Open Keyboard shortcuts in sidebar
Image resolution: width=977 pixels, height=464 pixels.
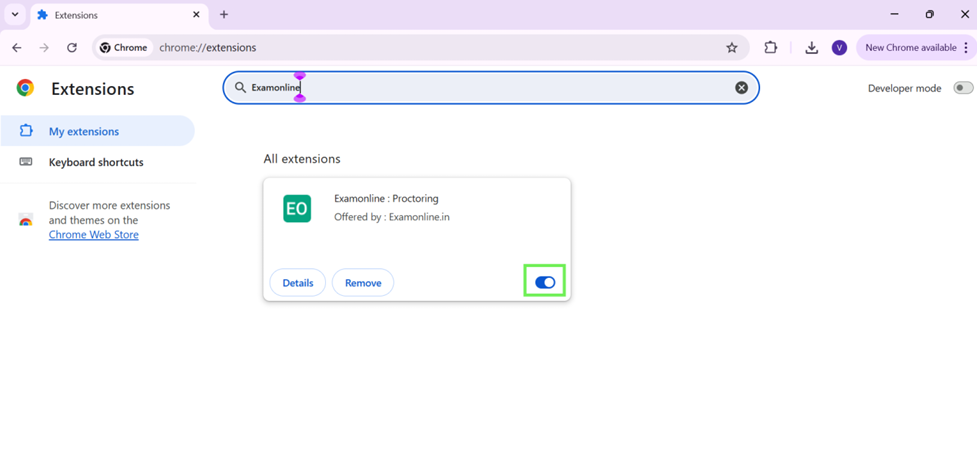(x=98, y=162)
